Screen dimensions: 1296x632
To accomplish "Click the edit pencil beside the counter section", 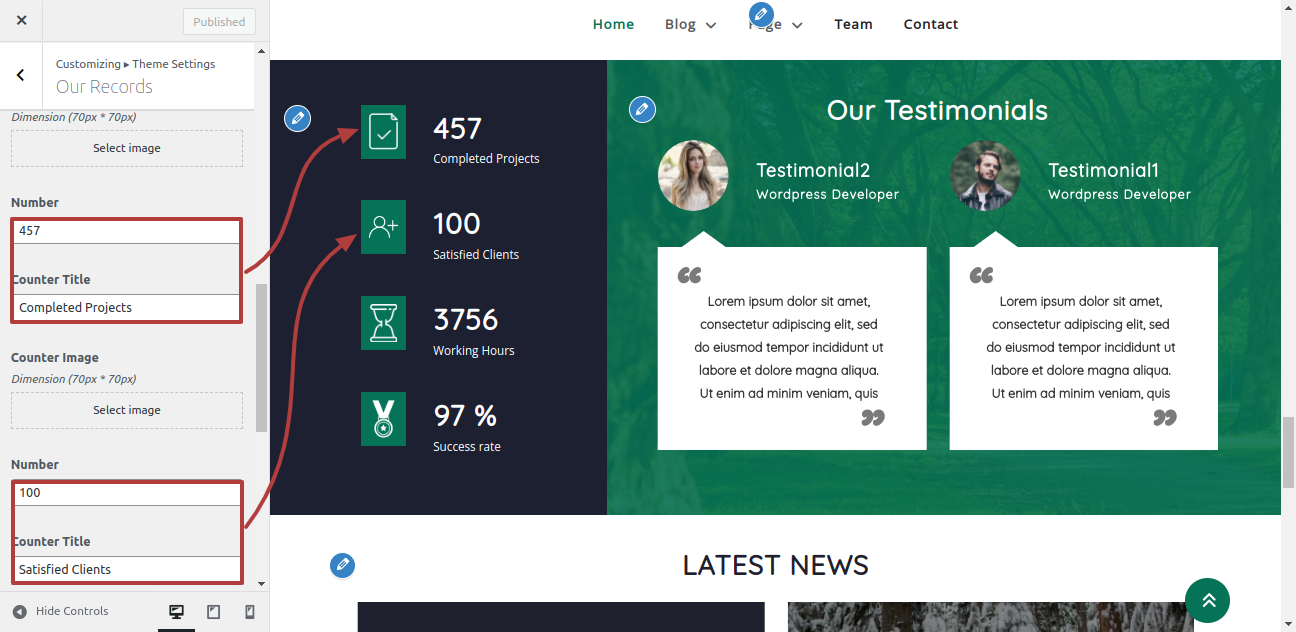I will [297, 119].
